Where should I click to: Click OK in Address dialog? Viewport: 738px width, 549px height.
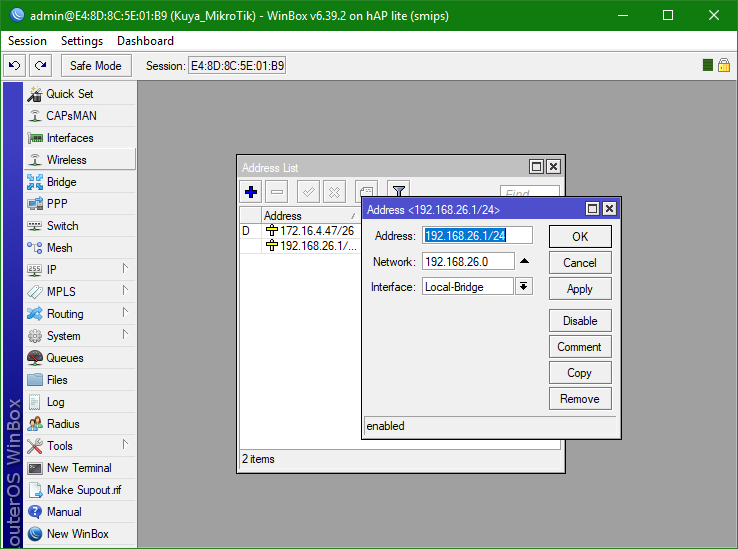pyautogui.click(x=580, y=236)
